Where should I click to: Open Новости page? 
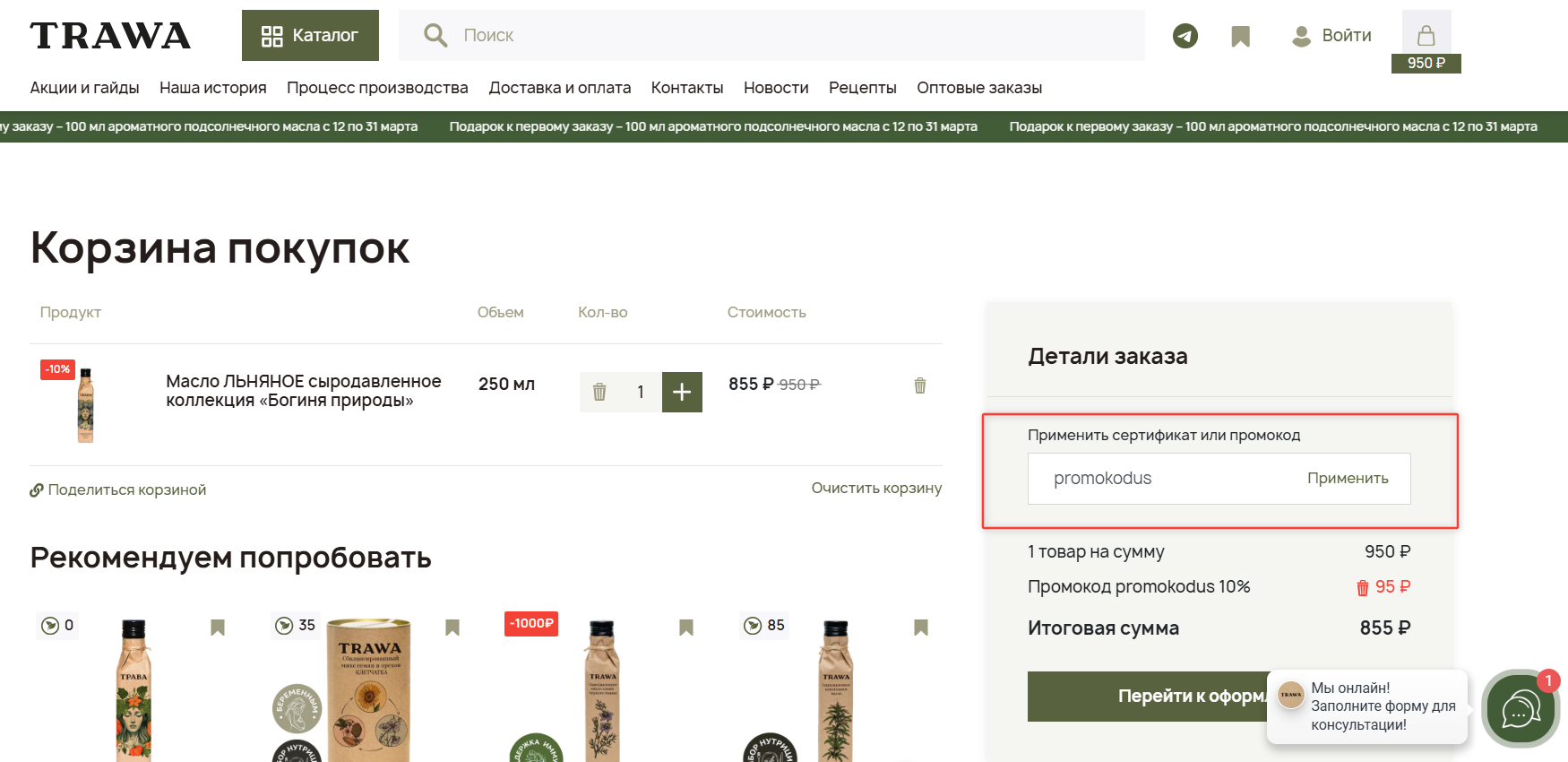click(776, 88)
